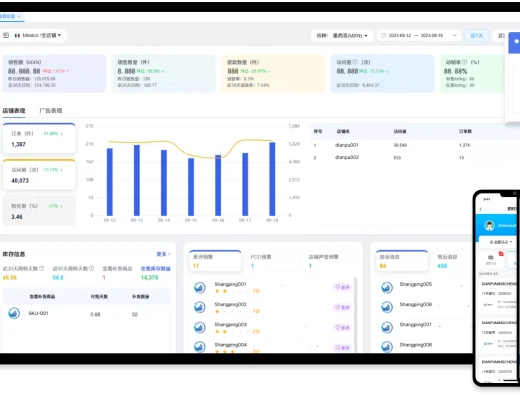Click the Shangping001 product icon
520x397 pixels.
(x=200, y=287)
